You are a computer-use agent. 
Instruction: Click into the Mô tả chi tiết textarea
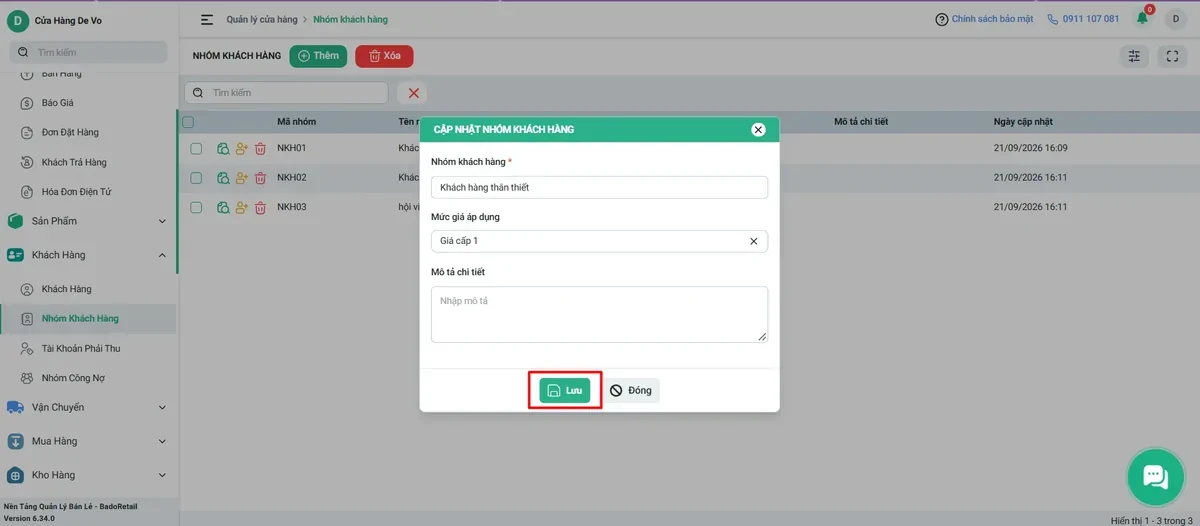[x=599, y=314]
